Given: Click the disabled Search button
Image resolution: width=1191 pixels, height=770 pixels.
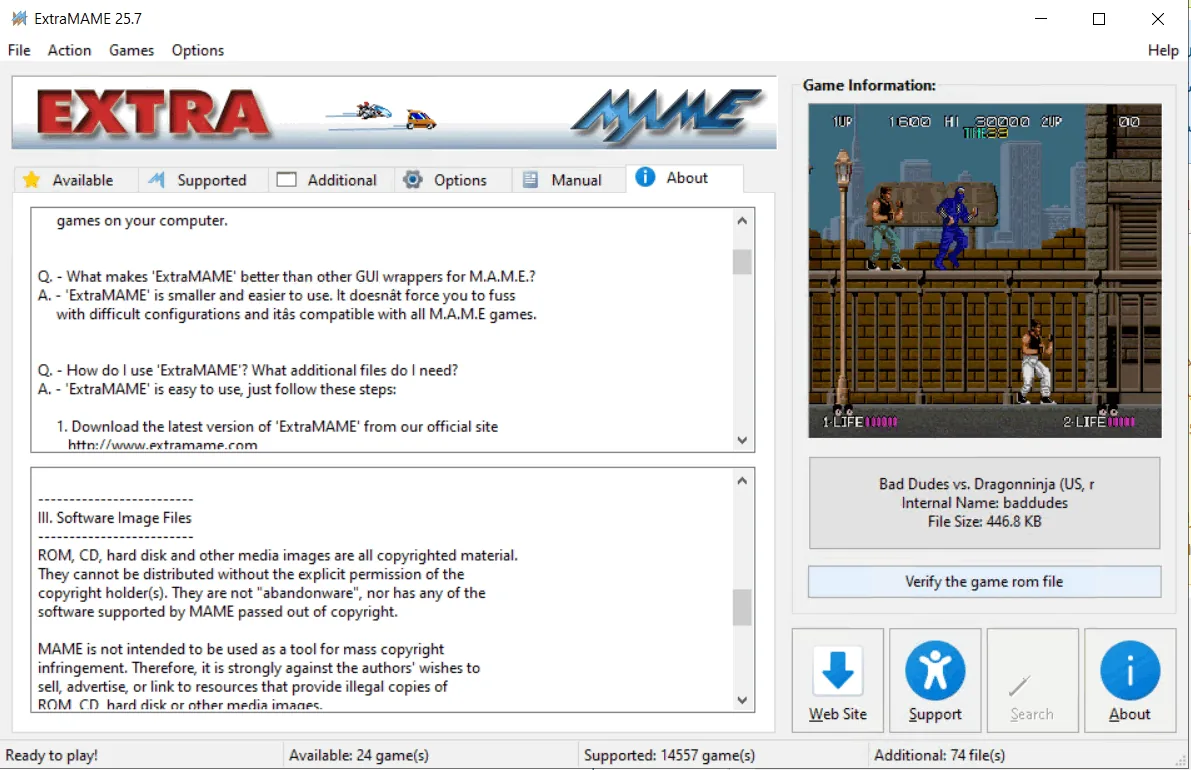Looking at the screenshot, I should coord(1032,680).
